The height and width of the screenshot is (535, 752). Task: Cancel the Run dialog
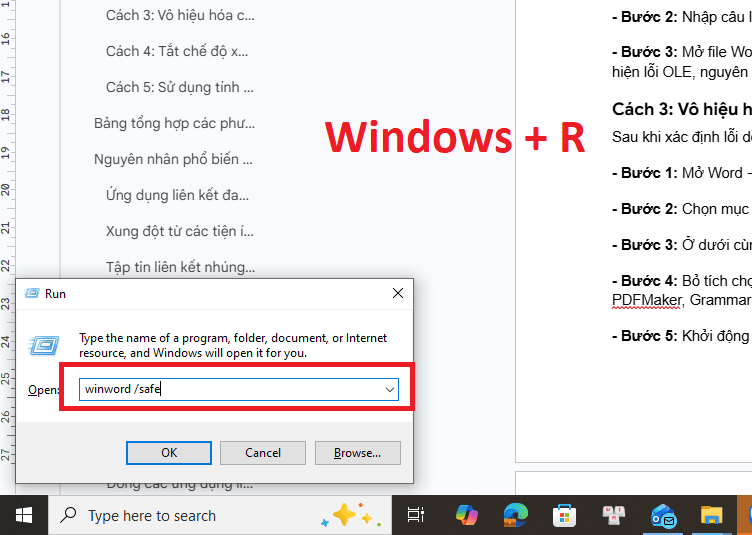click(263, 453)
